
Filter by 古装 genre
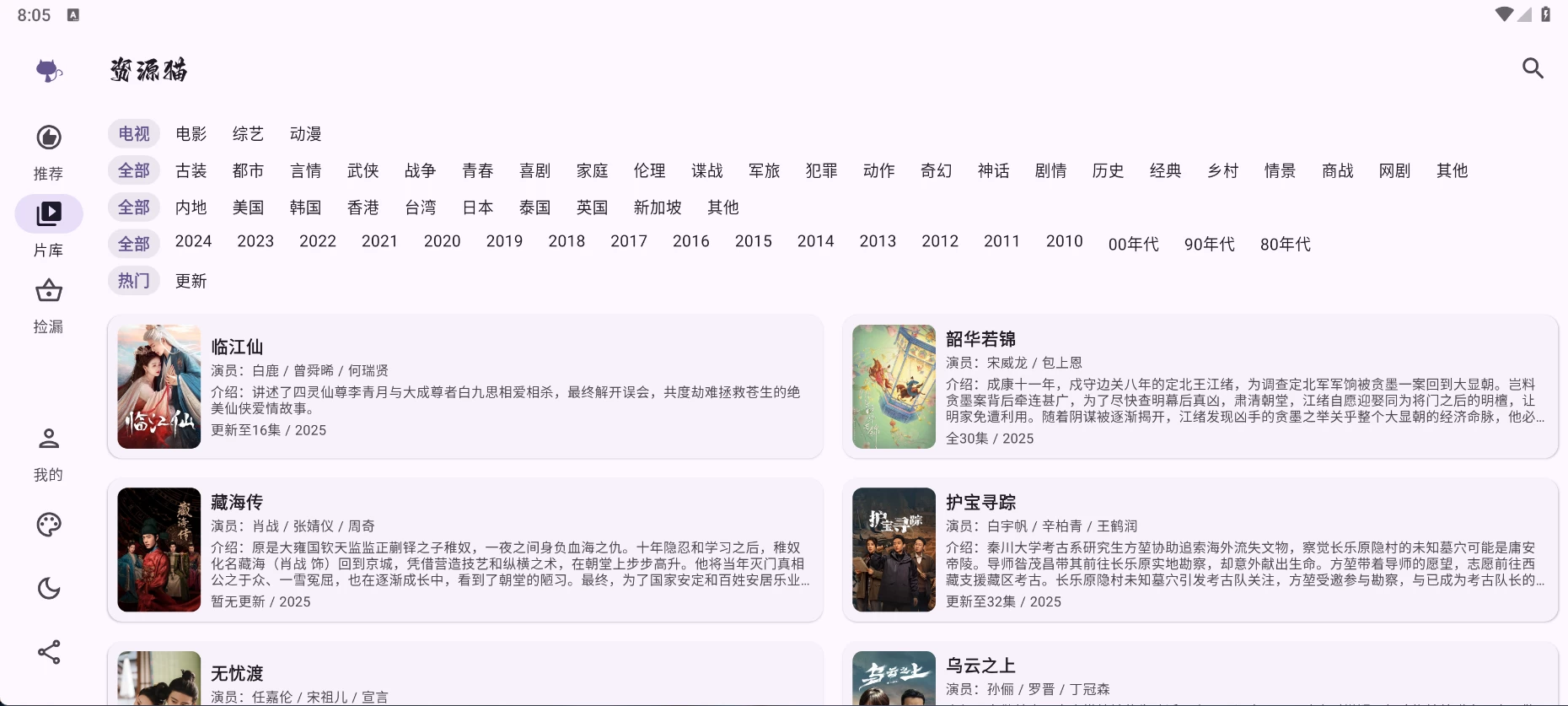pyautogui.click(x=191, y=170)
